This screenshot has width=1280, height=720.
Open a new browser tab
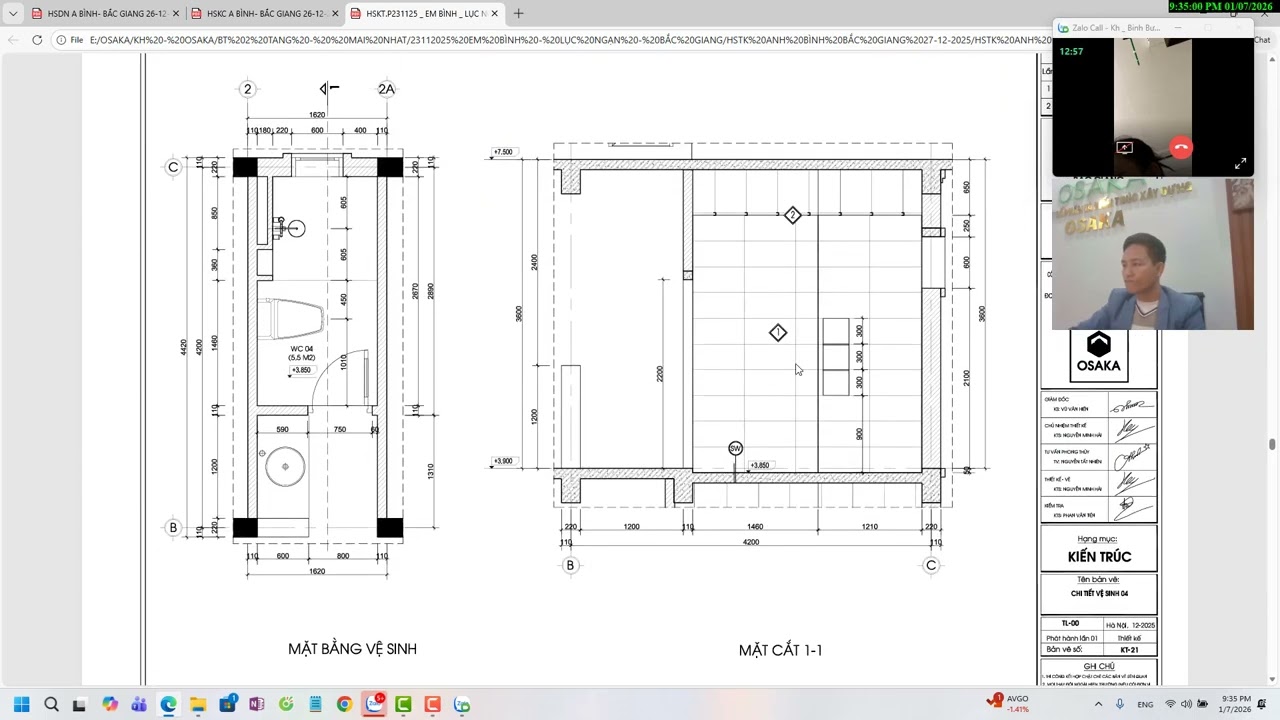(518, 14)
